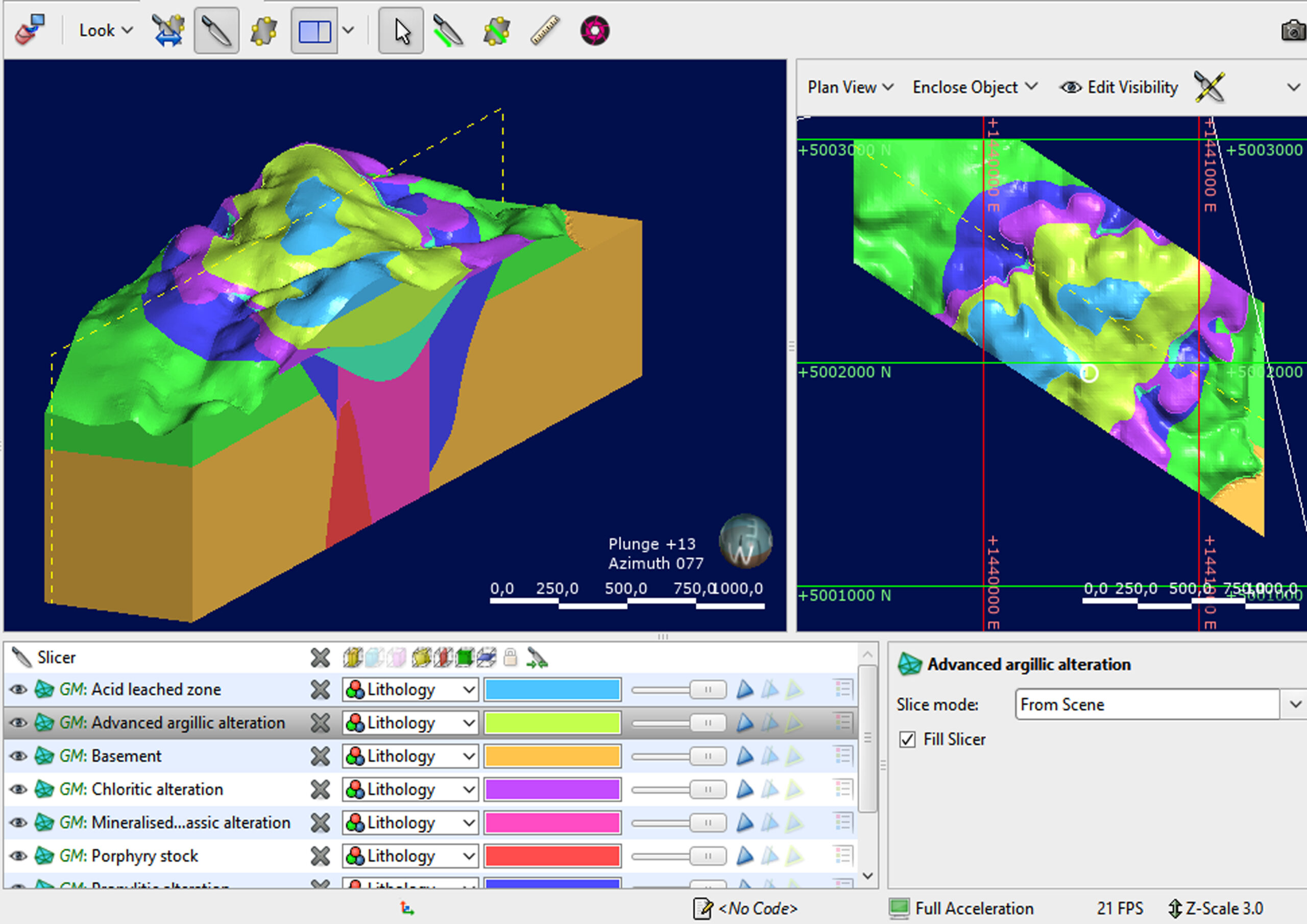This screenshot has height=924, width=1307.
Task: Select the arrow pointer tool
Action: point(401,31)
